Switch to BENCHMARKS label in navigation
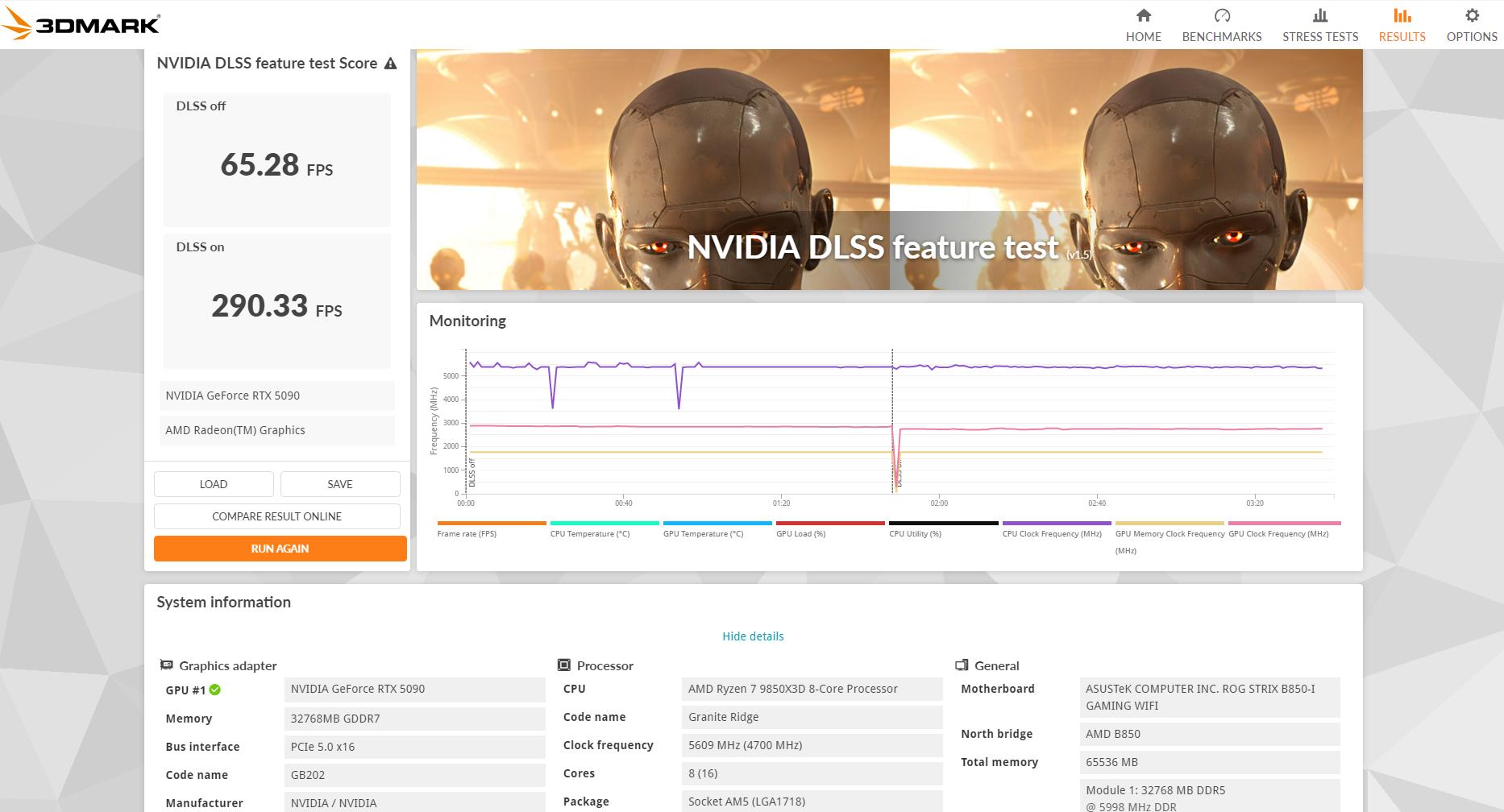Image resolution: width=1504 pixels, height=812 pixels. point(1222,37)
